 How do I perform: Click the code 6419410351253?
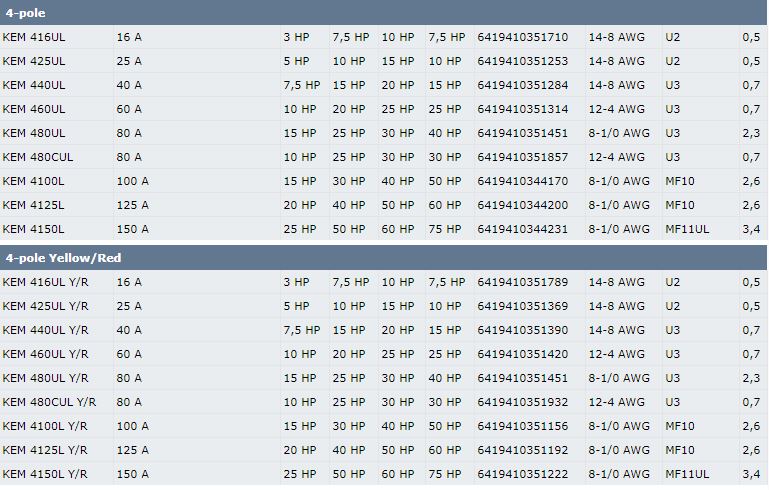click(x=523, y=61)
